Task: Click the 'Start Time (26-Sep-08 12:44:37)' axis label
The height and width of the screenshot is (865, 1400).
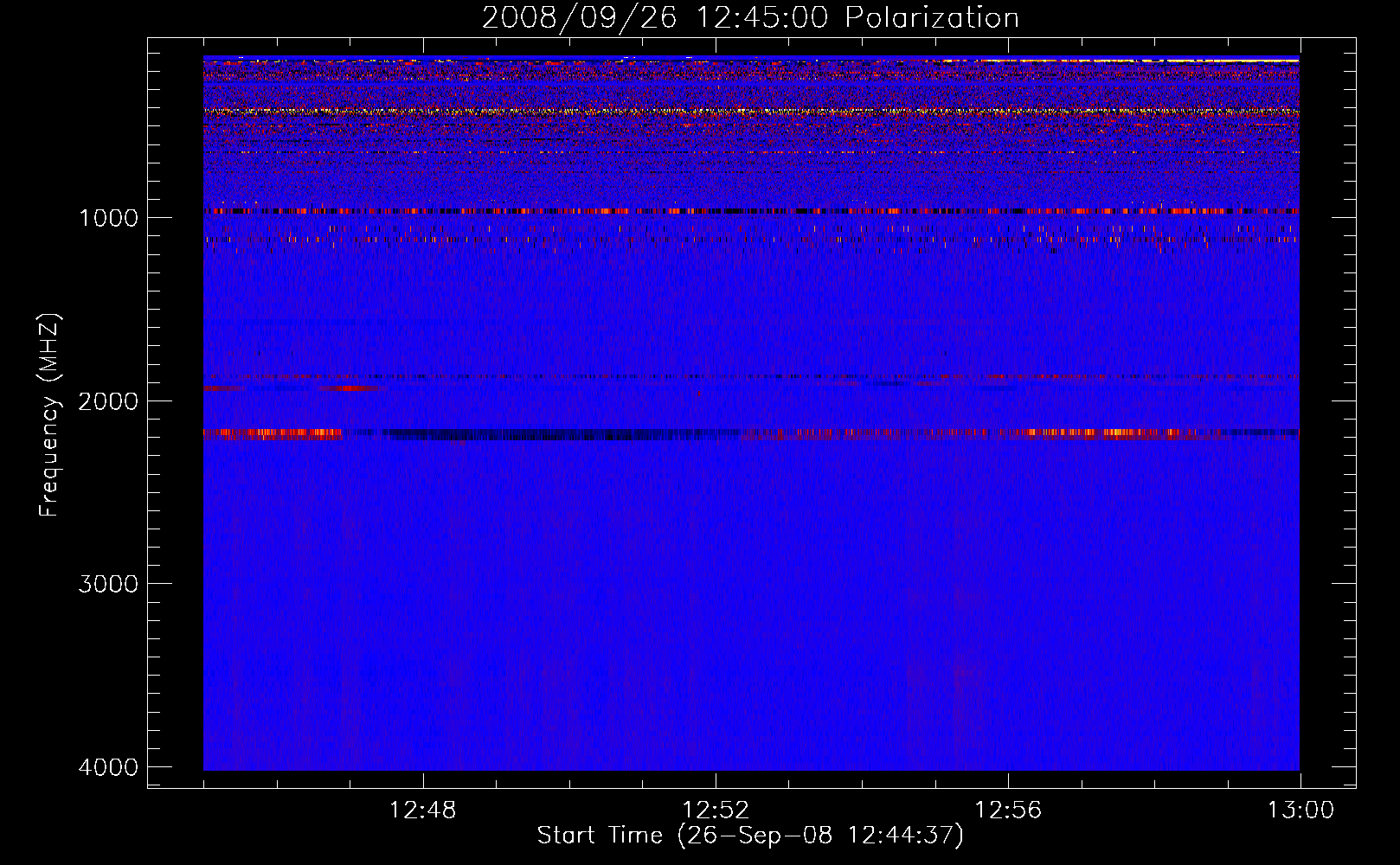Action: tap(750, 836)
